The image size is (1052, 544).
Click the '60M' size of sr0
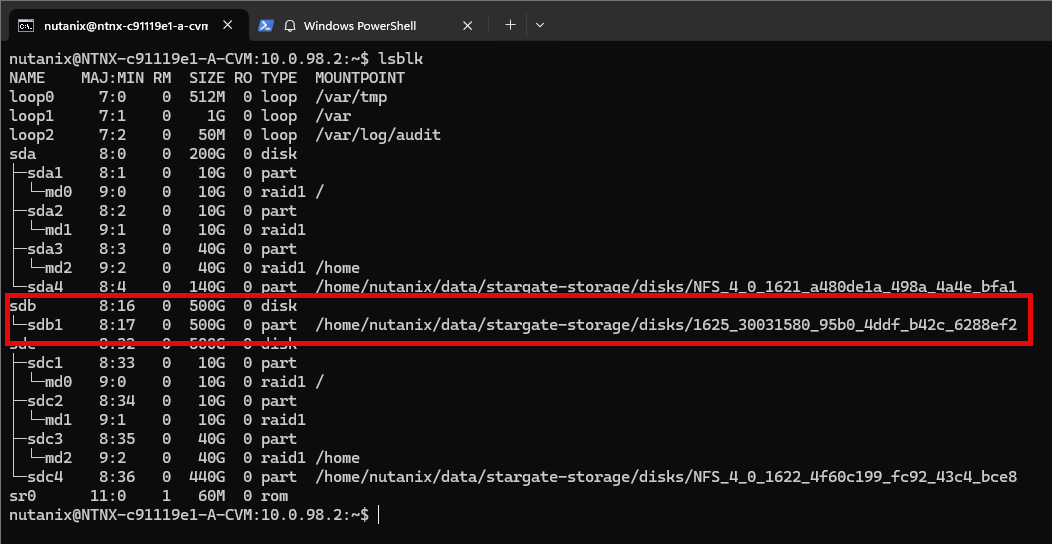tap(211, 496)
